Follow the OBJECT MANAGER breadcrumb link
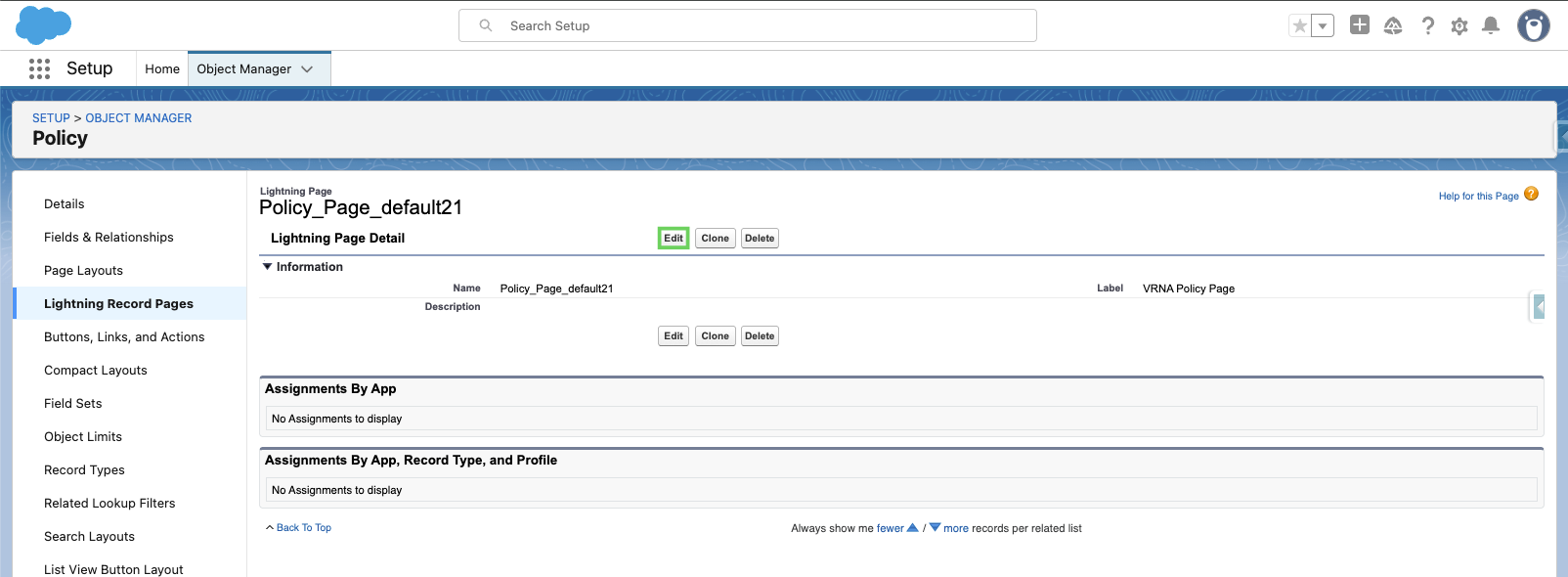Viewport: 1568px width, 577px height. coord(139,117)
